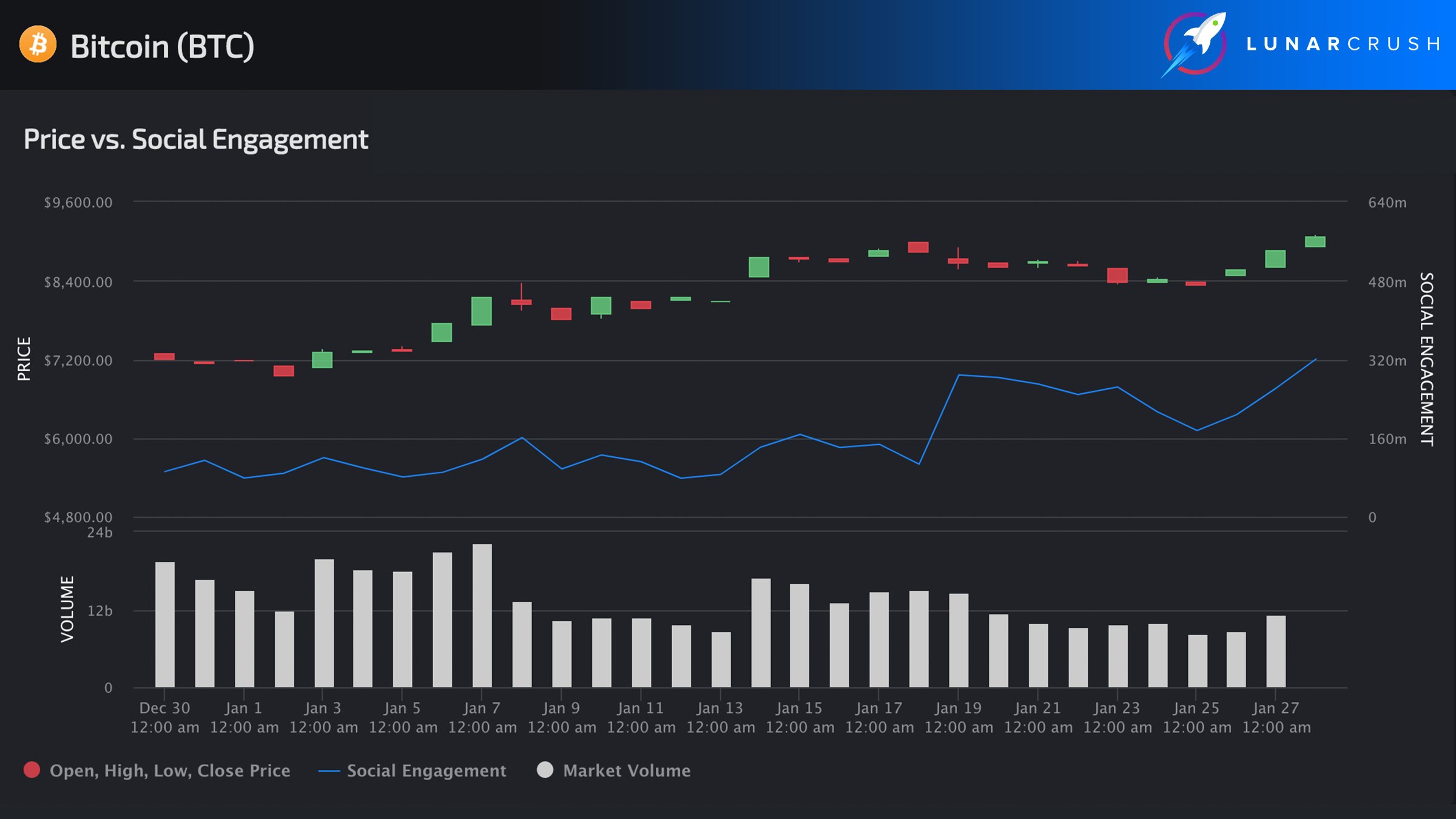
Task: Click the Jan 25 date axis label
Action: pos(1197,718)
